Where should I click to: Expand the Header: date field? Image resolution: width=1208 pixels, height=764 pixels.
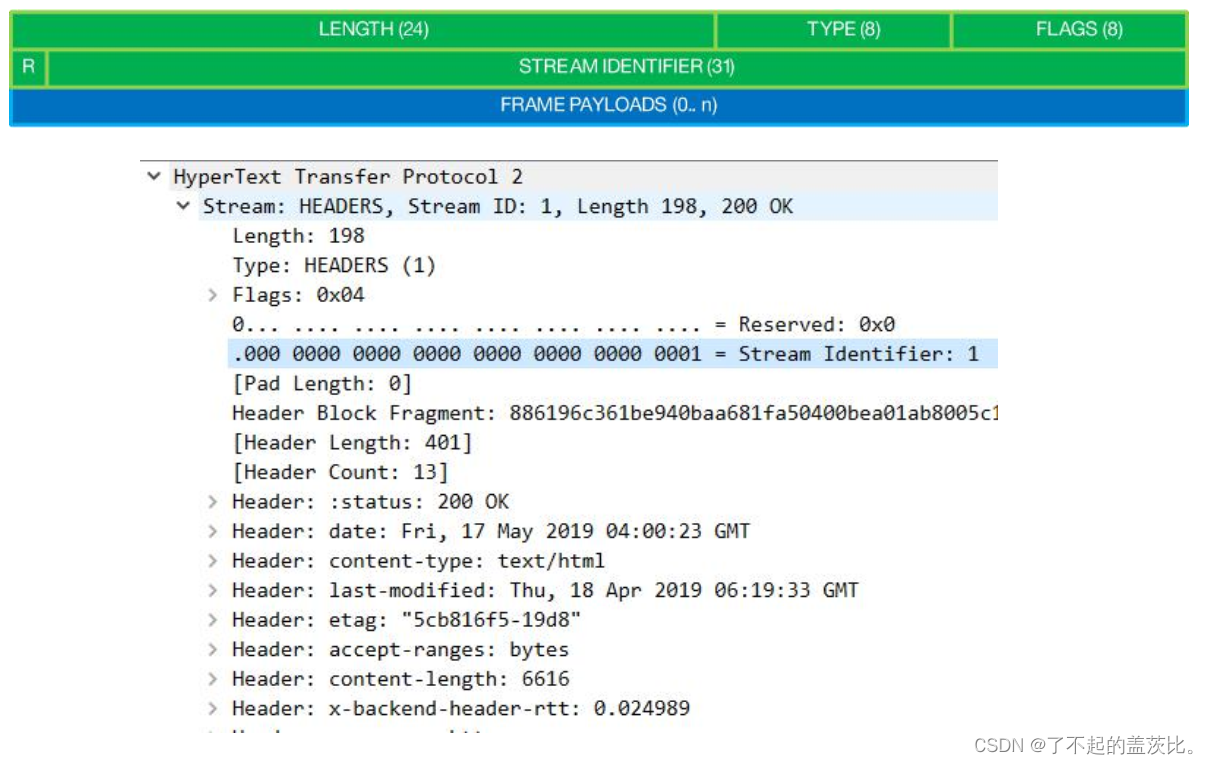212,531
